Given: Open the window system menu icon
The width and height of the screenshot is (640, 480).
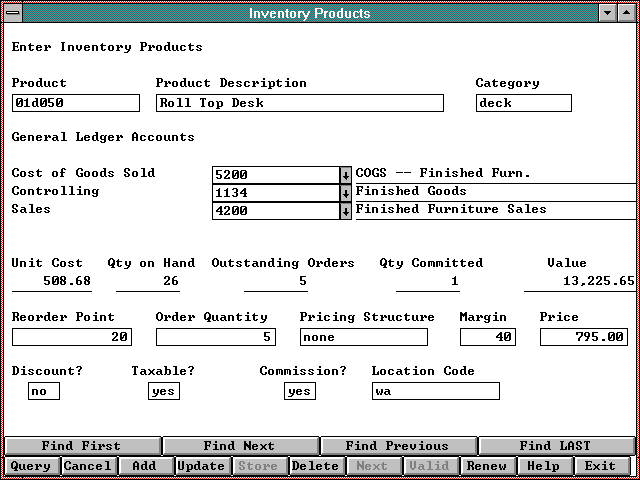Looking at the screenshot, I should click(11, 13).
